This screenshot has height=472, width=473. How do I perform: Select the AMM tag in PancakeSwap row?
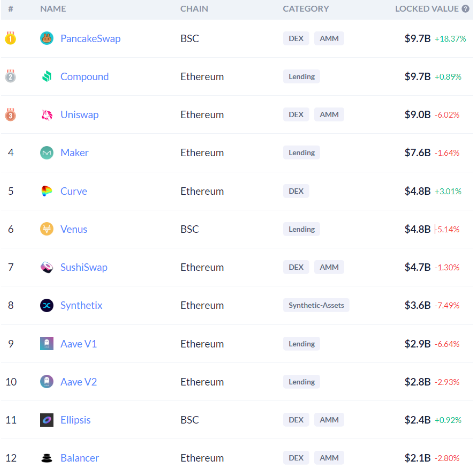[x=329, y=38]
